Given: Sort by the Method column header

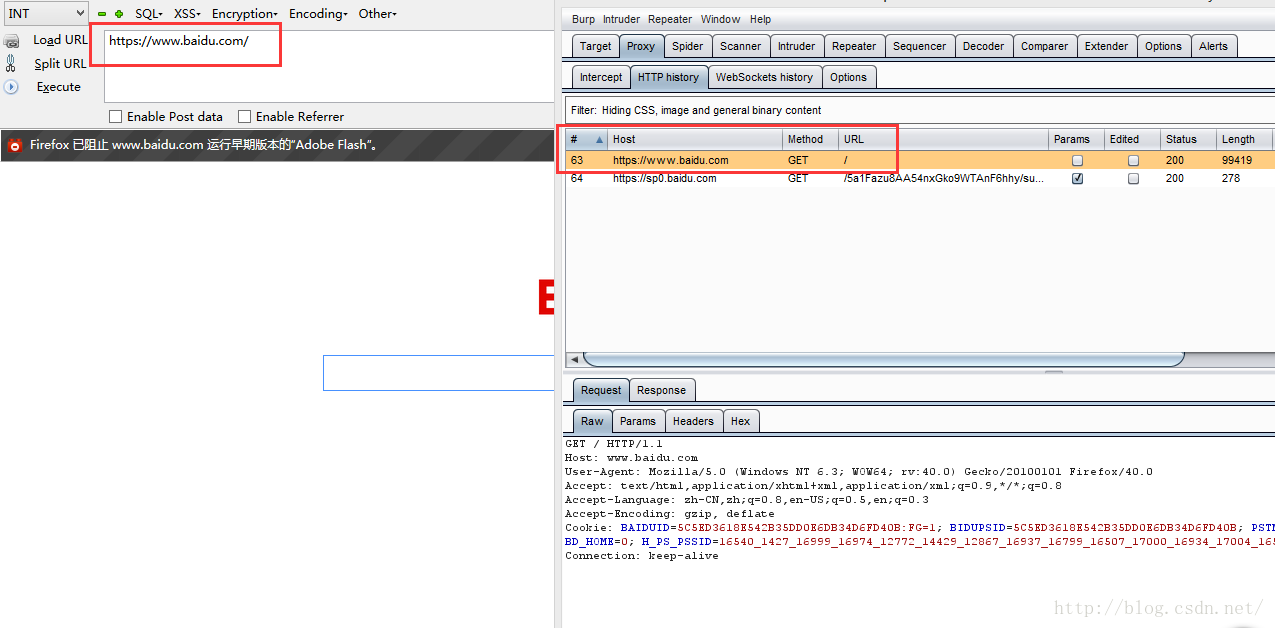Looking at the screenshot, I should (811, 139).
